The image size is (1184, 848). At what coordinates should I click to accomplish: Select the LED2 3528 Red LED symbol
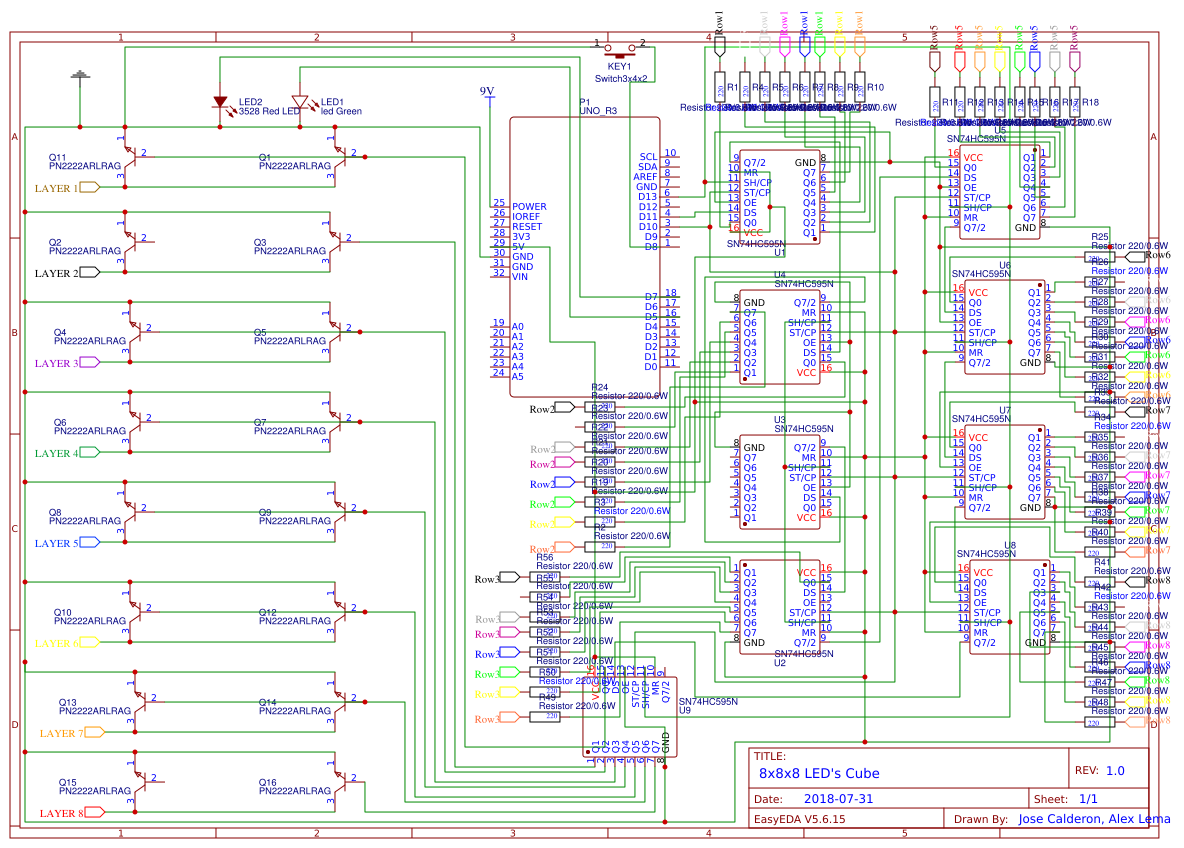pyautogui.click(x=222, y=99)
